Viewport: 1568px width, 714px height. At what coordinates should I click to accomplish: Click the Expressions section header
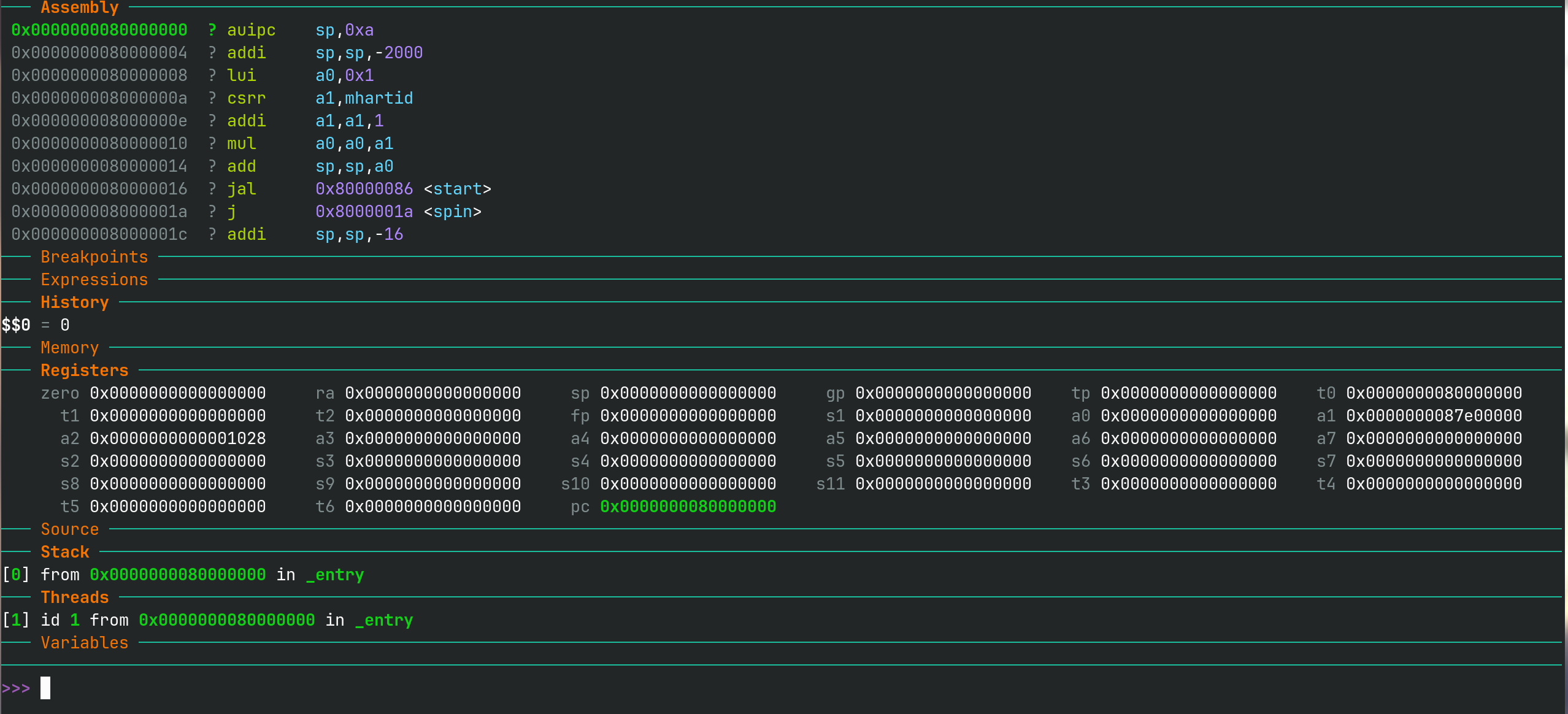(94, 280)
